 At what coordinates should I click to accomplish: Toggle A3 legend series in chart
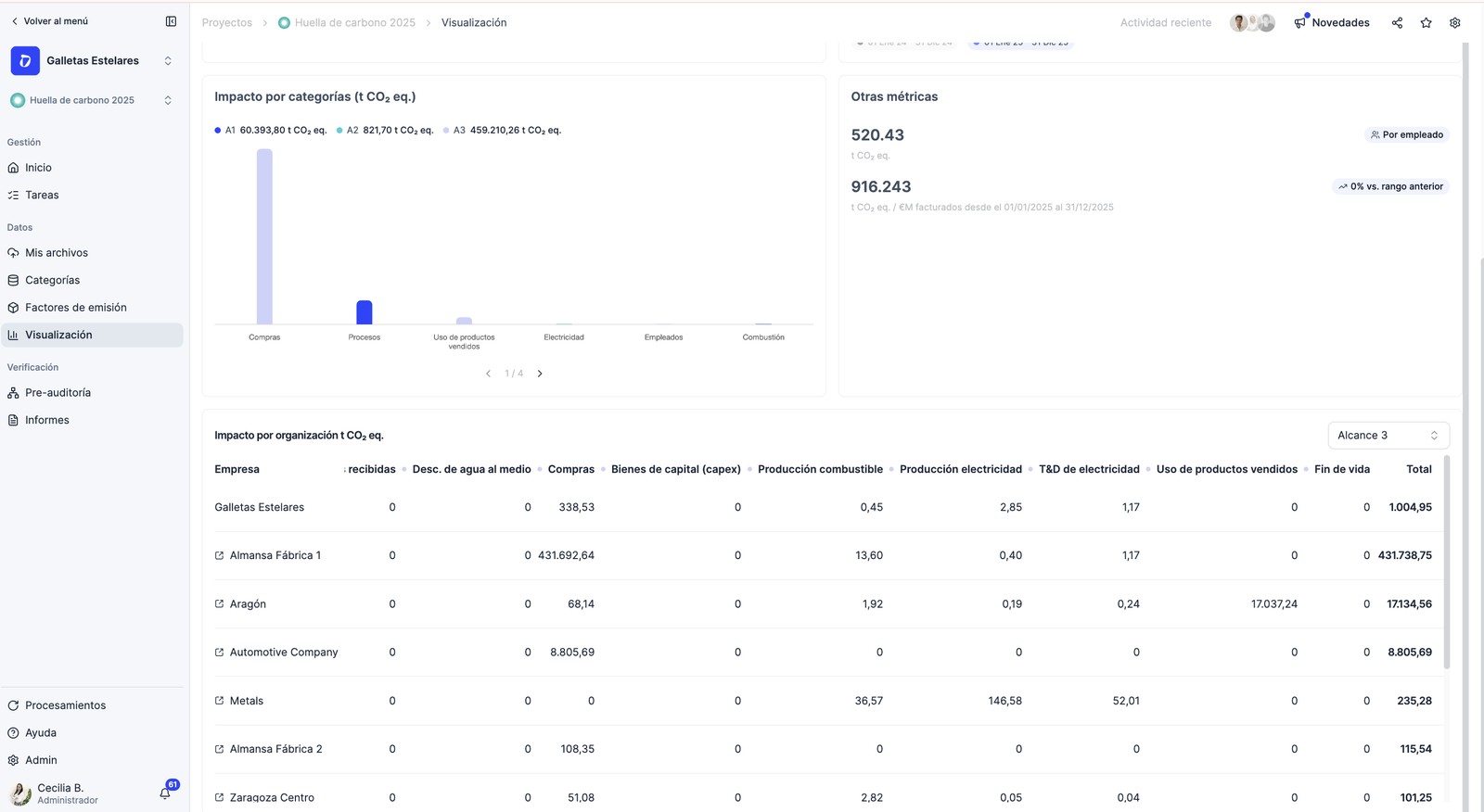tap(502, 131)
